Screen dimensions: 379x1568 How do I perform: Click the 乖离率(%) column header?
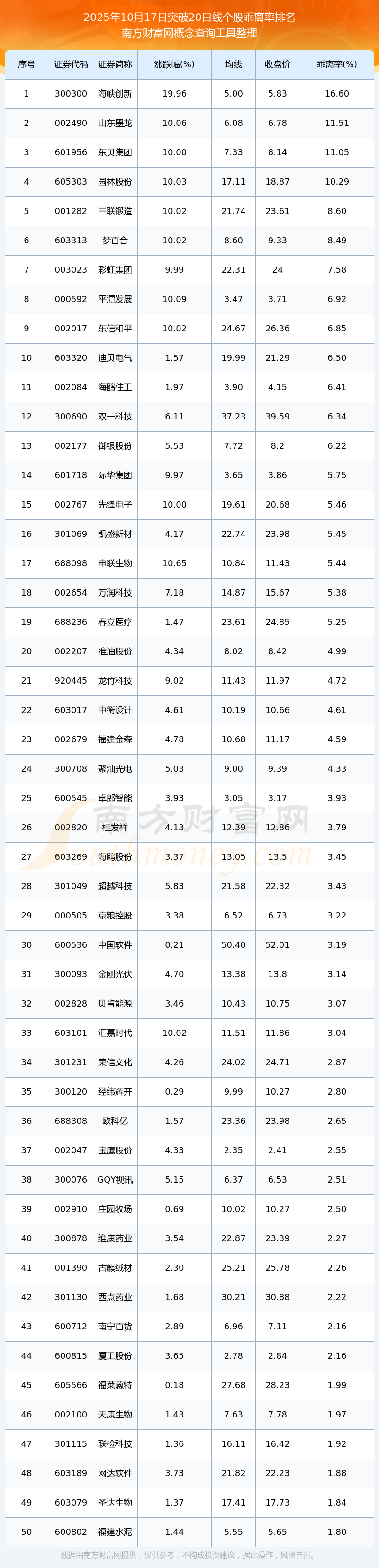point(337,64)
